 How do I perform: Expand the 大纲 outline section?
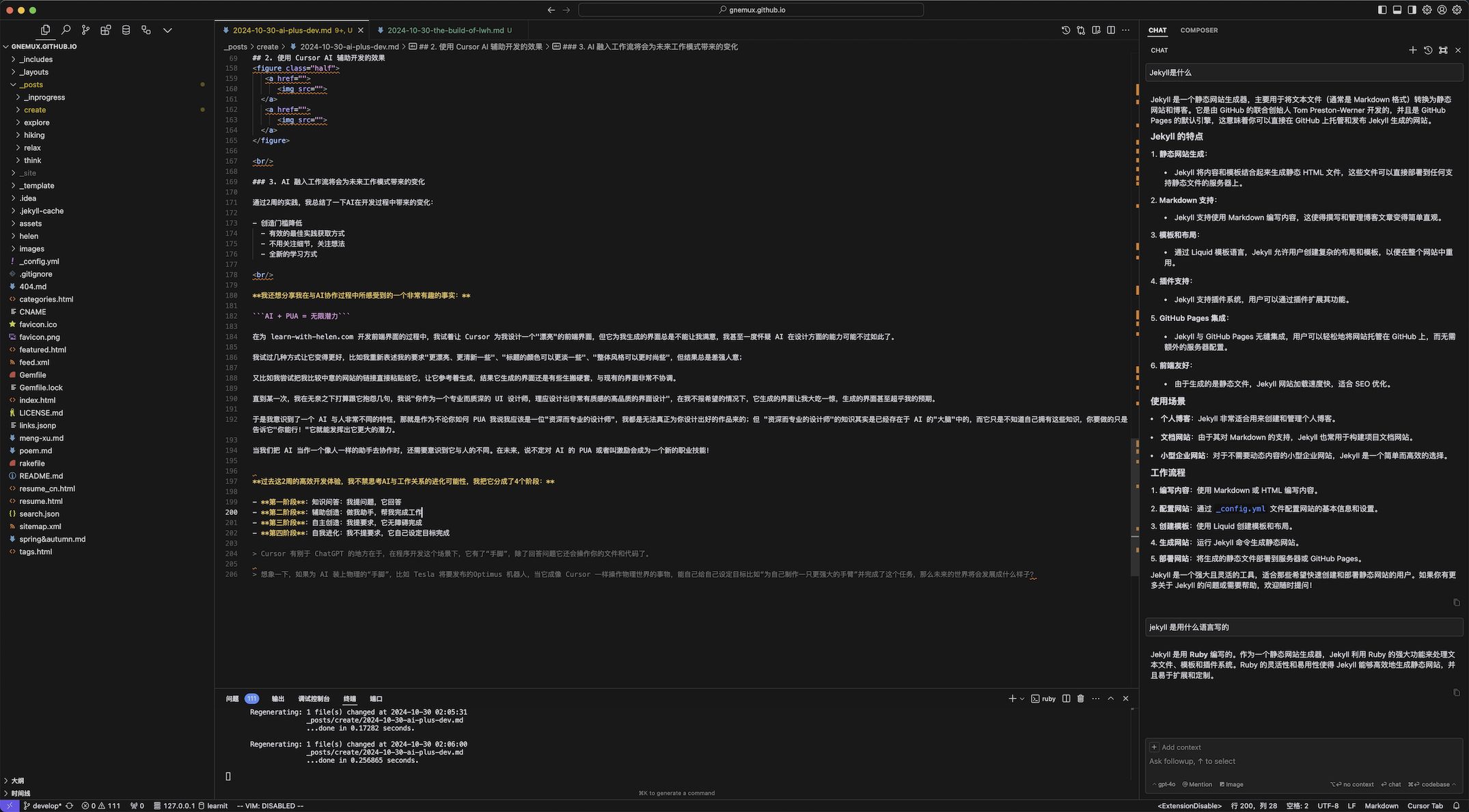pos(17,781)
